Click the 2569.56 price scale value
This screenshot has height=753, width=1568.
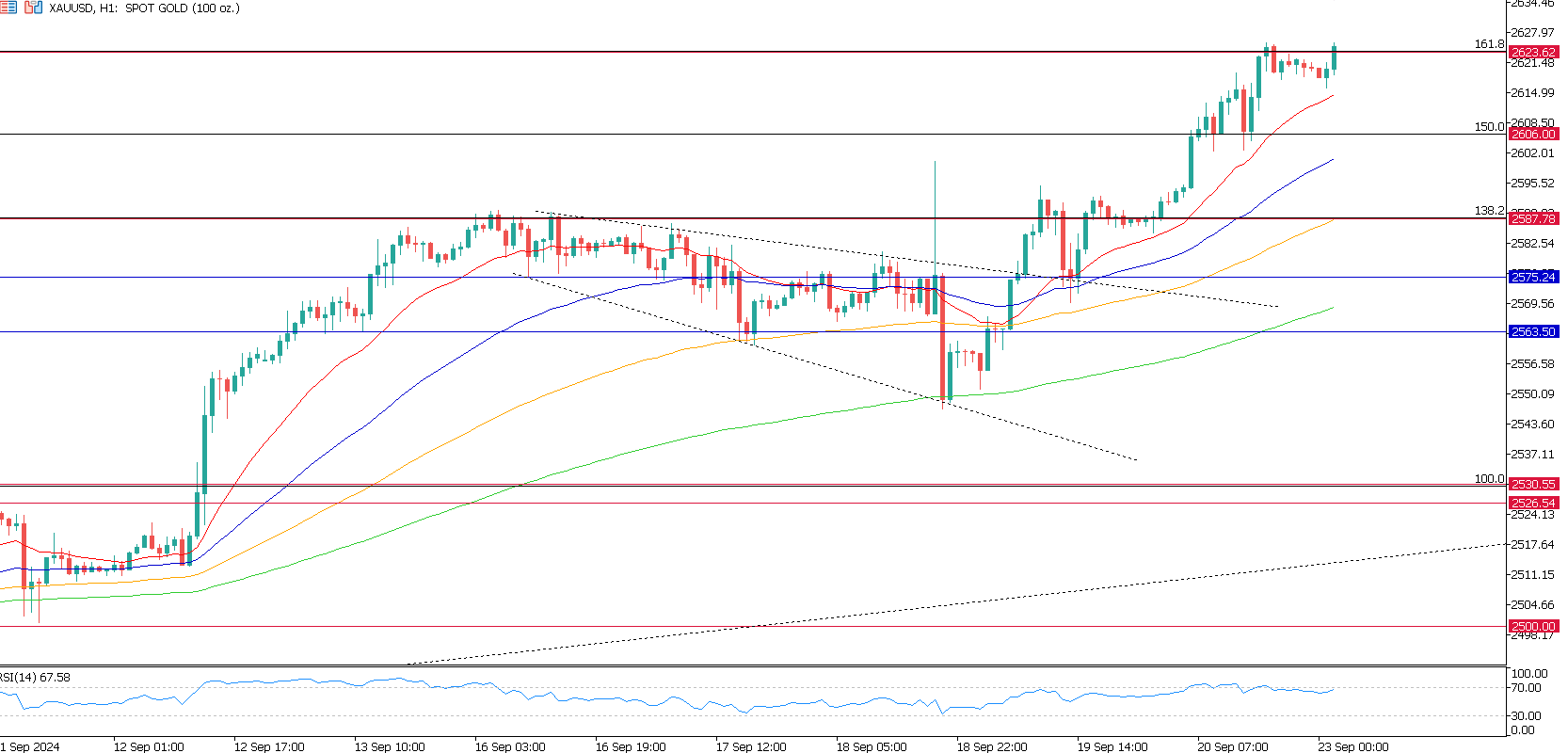[1532, 304]
